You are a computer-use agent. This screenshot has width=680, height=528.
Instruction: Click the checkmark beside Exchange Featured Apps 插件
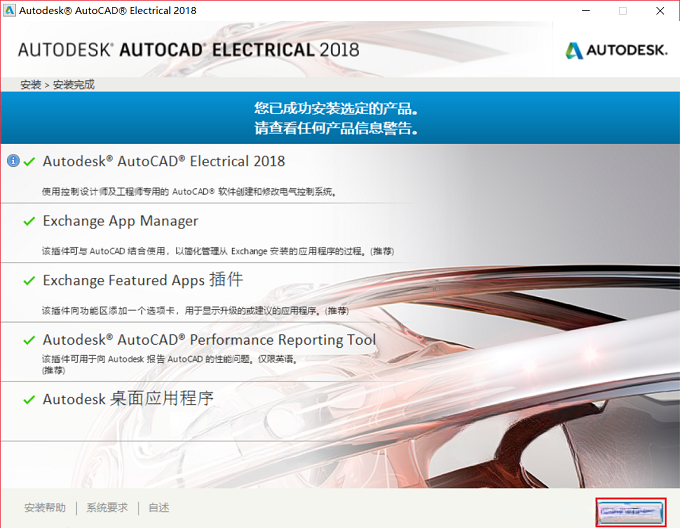tap(29, 281)
